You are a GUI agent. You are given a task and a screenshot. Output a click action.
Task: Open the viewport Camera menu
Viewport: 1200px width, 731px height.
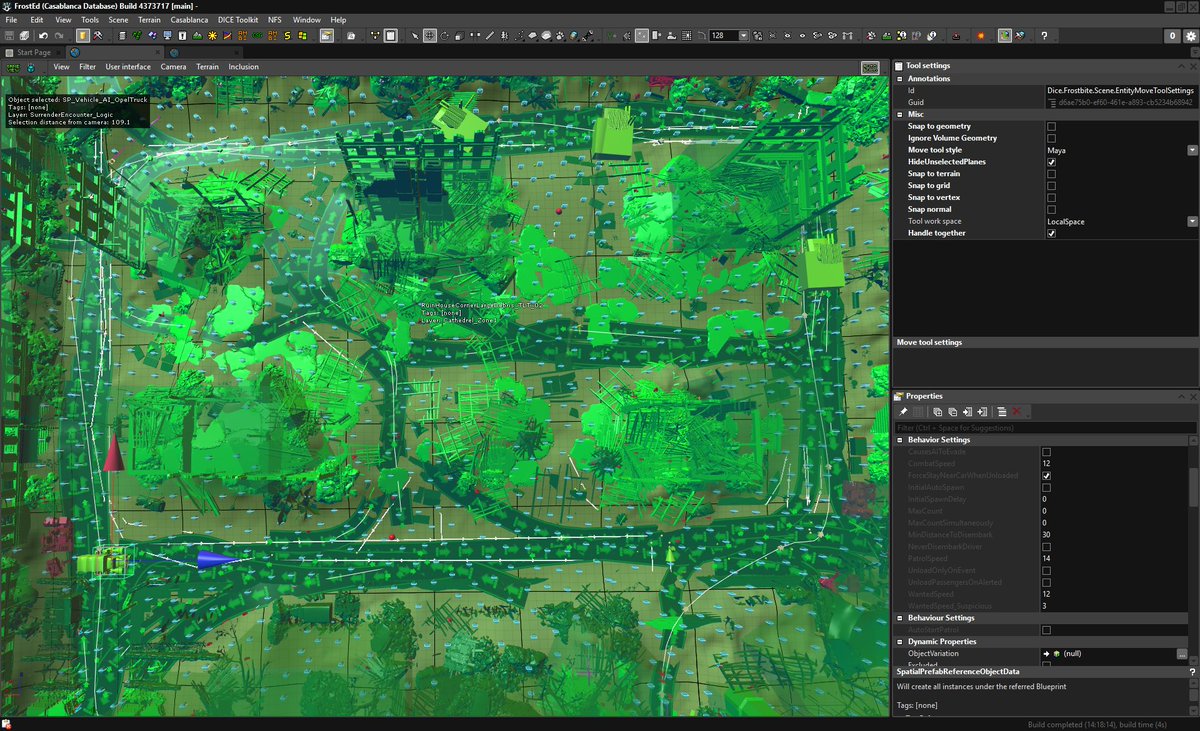point(174,67)
